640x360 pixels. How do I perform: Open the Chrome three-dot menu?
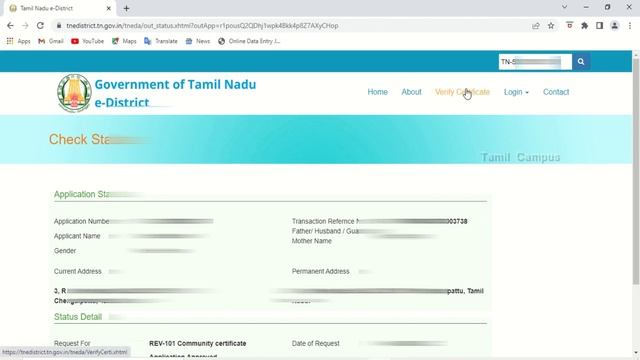[630, 26]
